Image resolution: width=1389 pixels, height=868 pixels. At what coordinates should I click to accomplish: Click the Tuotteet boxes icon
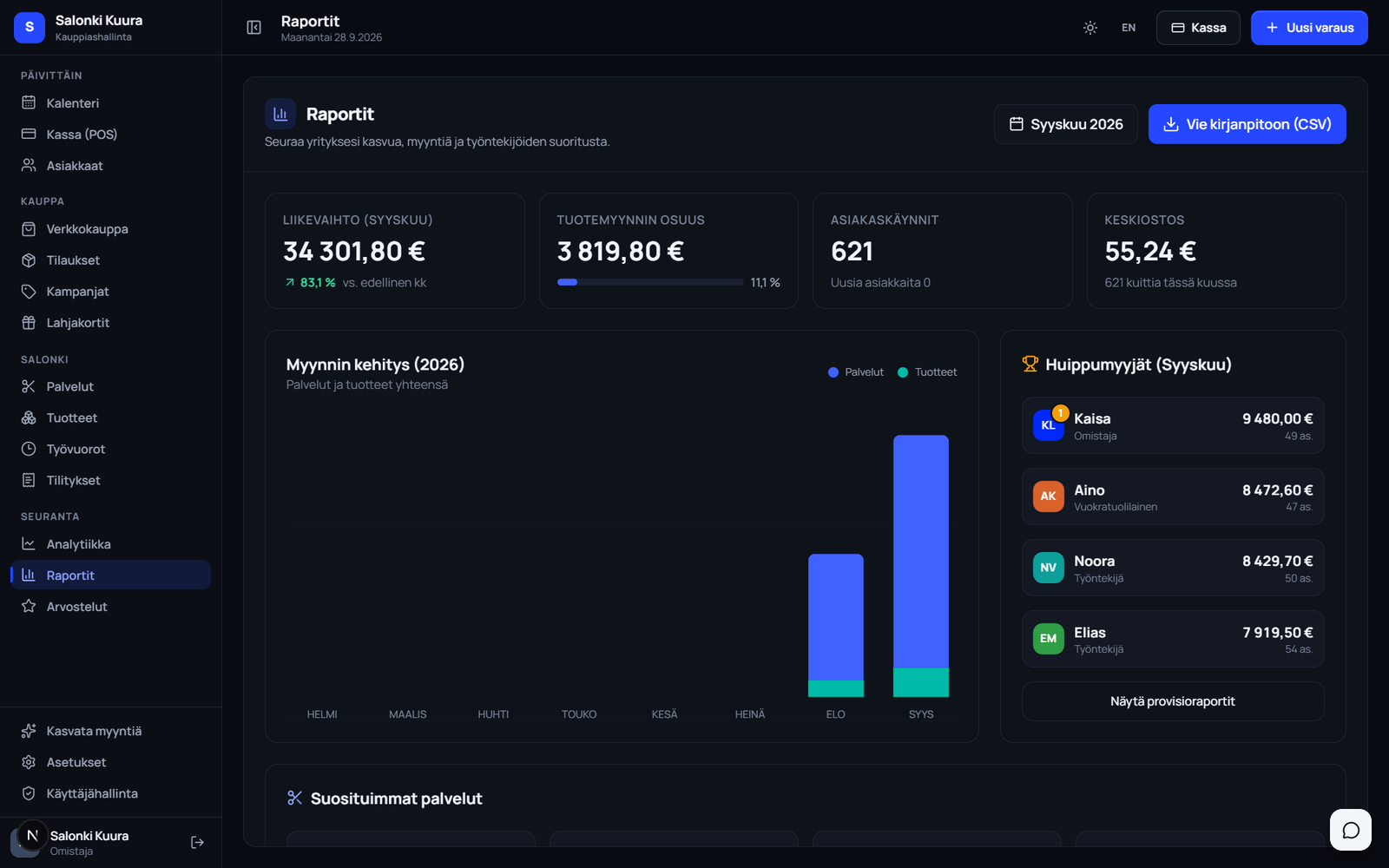tap(29, 418)
